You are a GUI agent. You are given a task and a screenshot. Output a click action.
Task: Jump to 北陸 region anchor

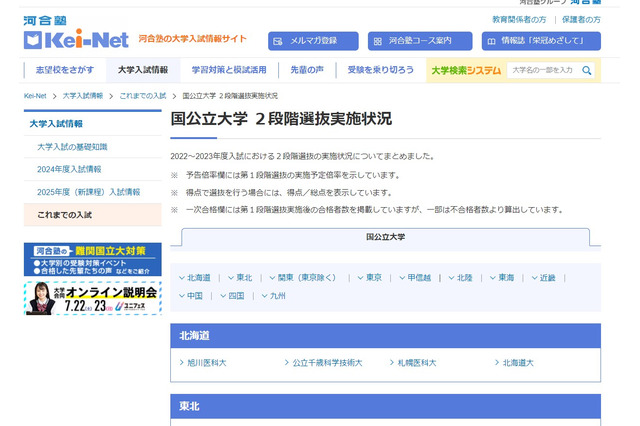click(460, 278)
